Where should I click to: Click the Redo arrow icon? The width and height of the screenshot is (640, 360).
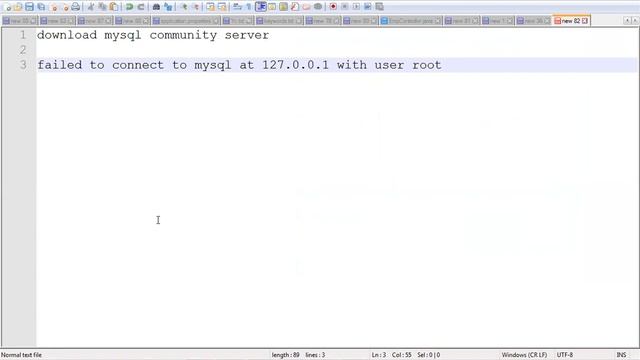pos(140,7)
